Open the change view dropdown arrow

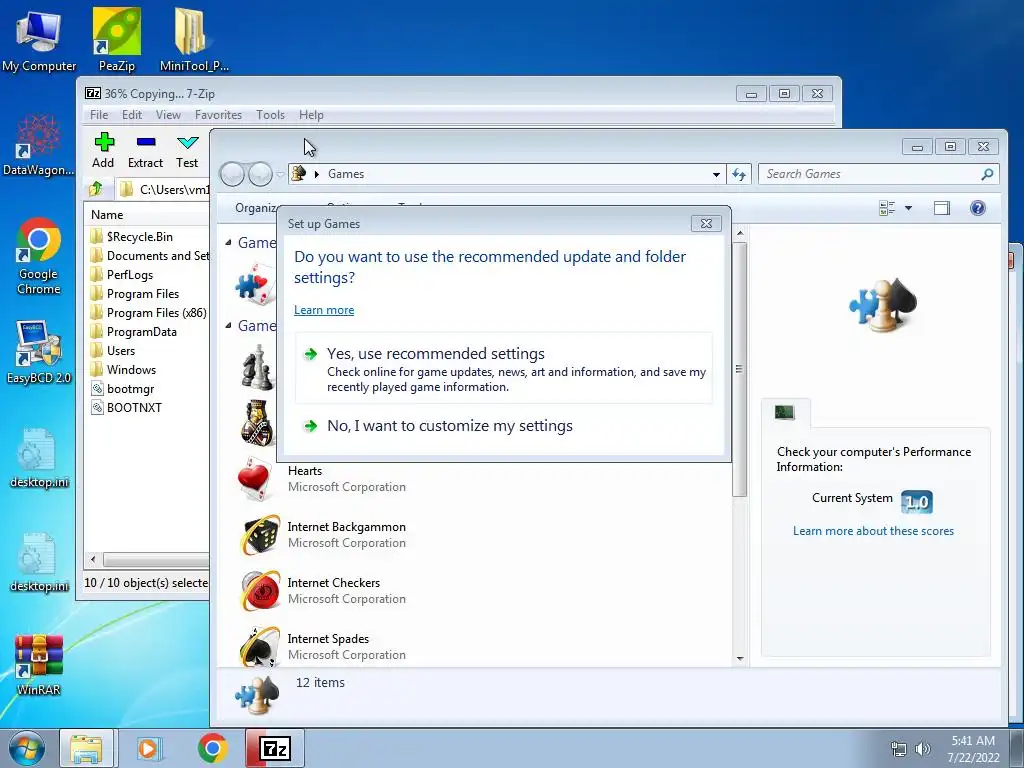[908, 208]
